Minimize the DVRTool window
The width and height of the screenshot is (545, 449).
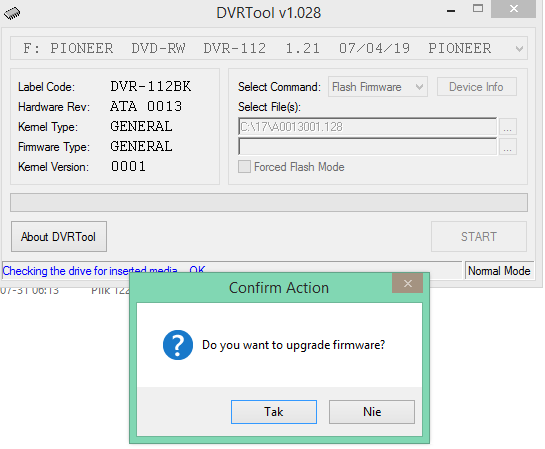pyautogui.click(x=451, y=10)
